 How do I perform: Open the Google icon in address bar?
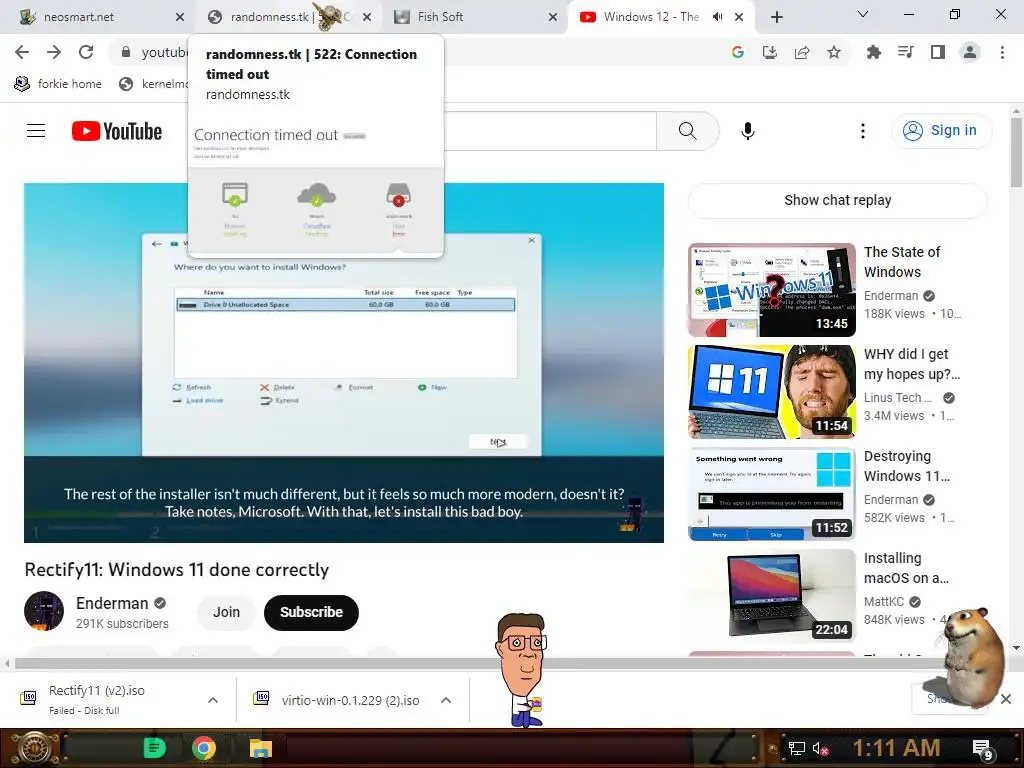coord(738,52)
